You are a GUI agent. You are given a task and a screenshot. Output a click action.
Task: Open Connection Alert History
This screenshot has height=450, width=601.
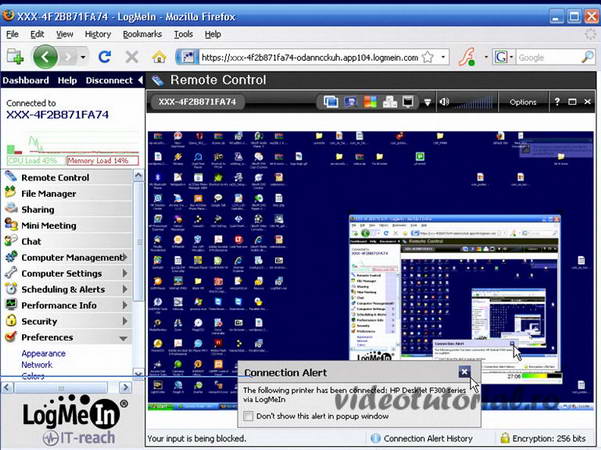(428, 439)
